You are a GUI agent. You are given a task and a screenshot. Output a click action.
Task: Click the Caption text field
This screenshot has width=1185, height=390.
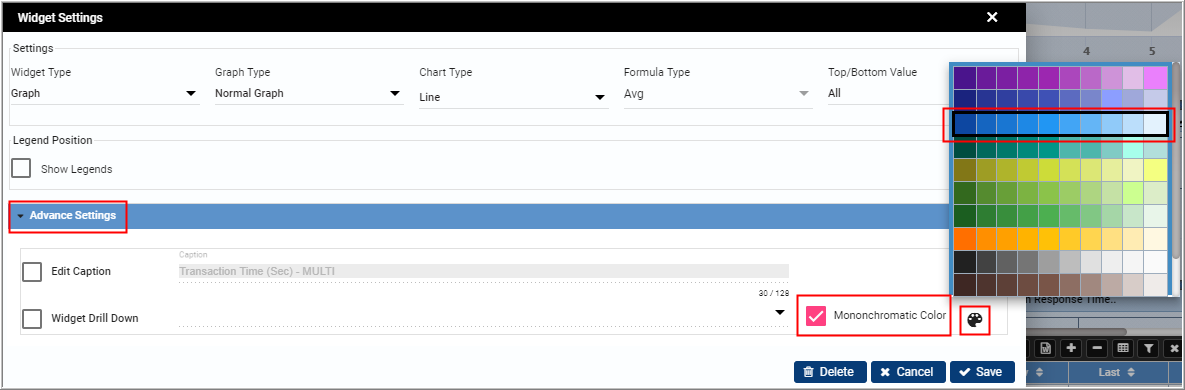click(484, 271)
